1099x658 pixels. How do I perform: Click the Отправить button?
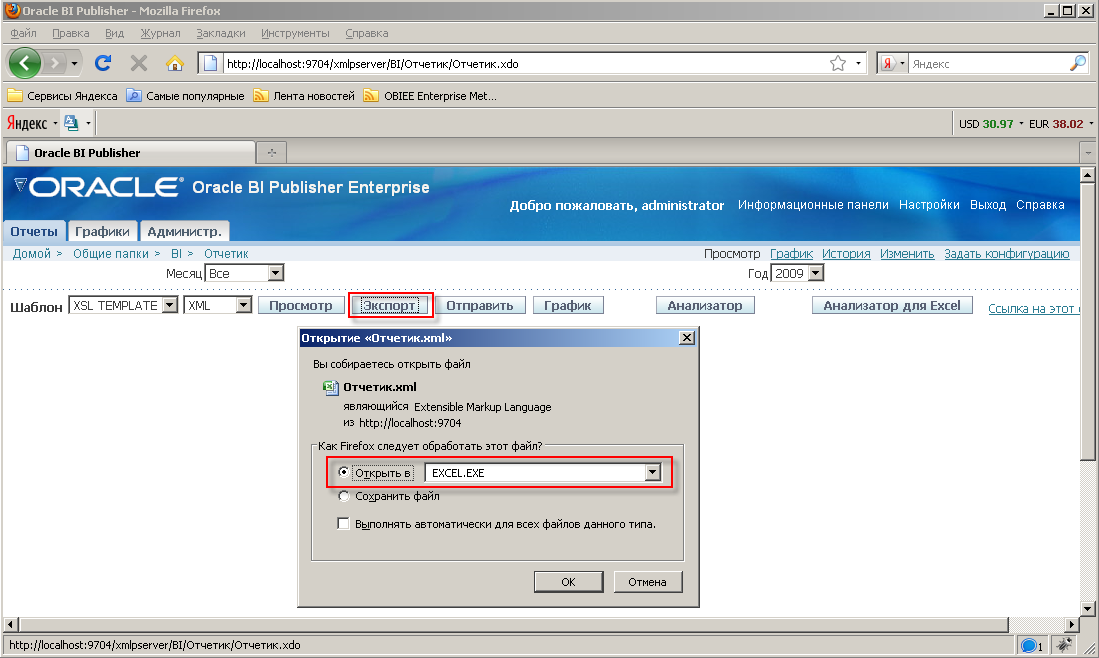[x=480, y=306]
